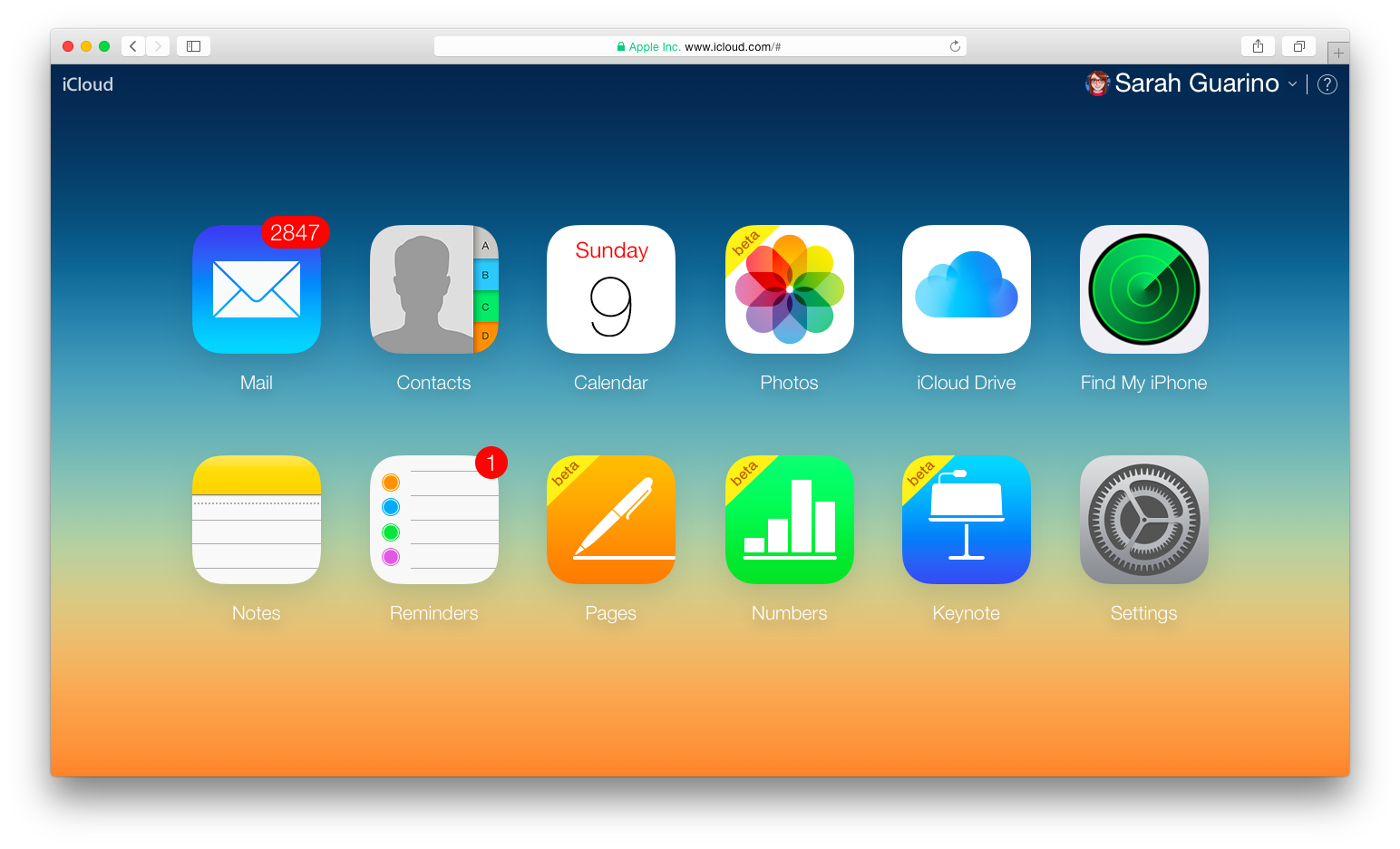Image resolution: width=1400 pixels, height=849 pixels.
Task: Open the Safari share sheet
Action: pos(1258,45)
